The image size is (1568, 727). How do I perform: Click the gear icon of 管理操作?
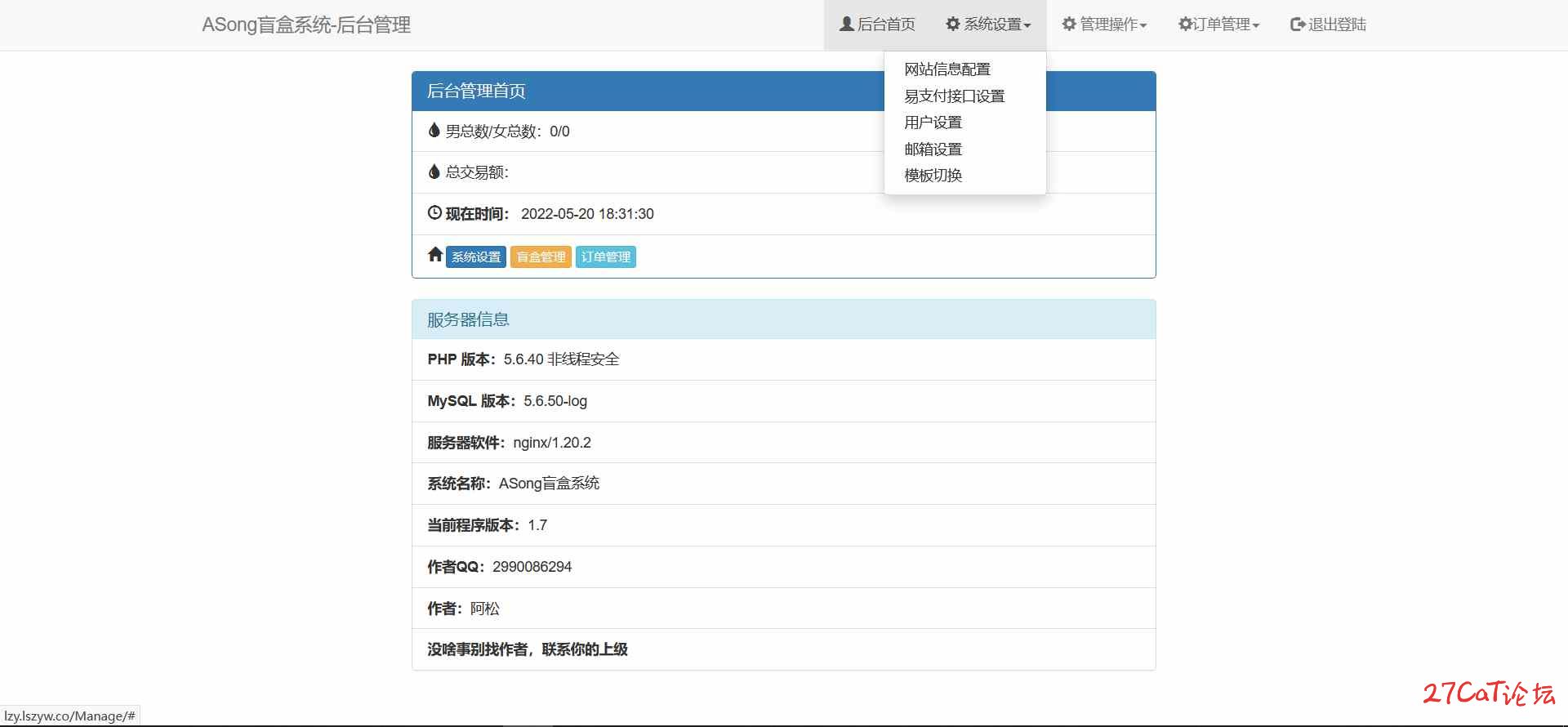coord(1069,24)
